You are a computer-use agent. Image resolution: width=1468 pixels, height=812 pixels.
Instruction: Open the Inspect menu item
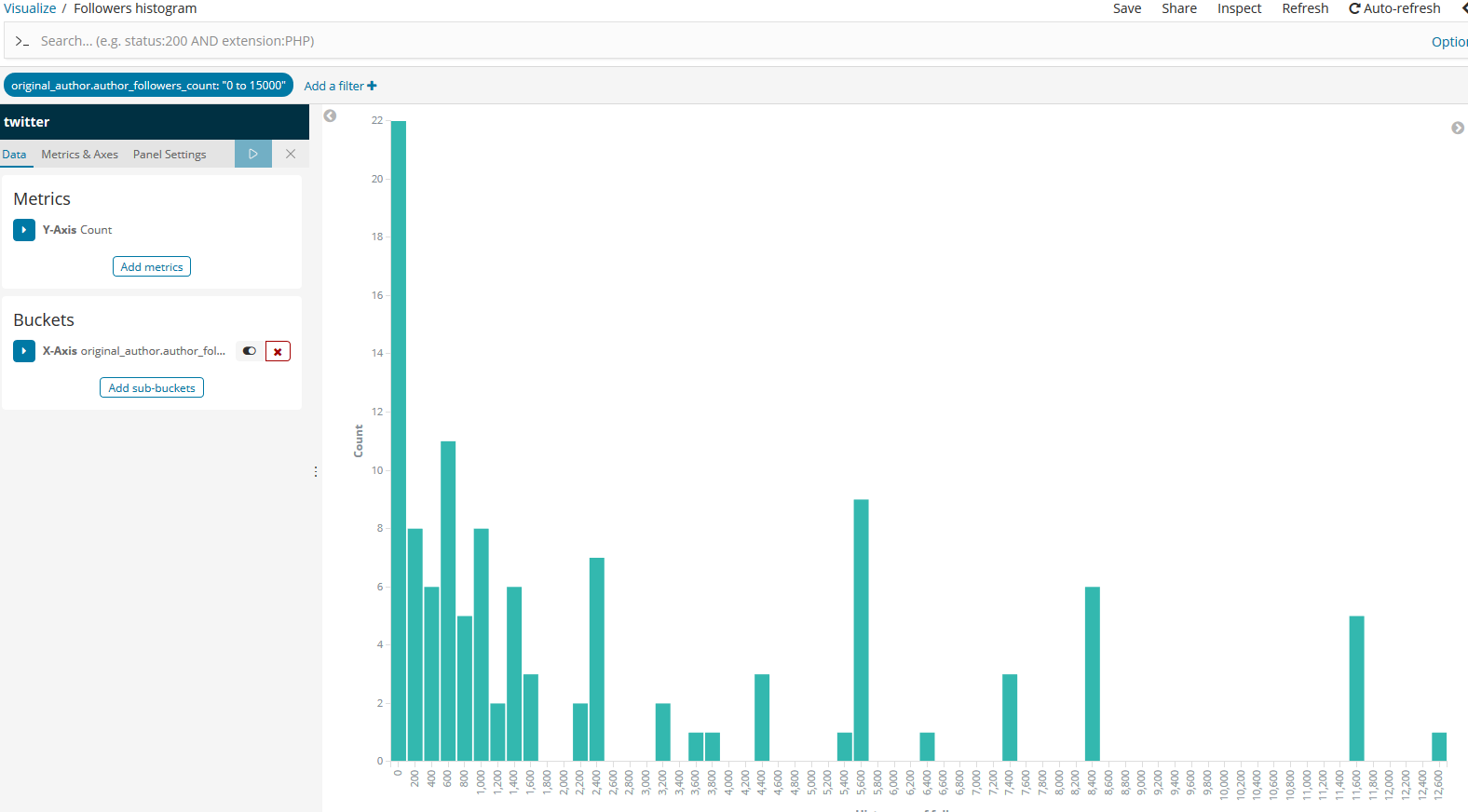(x=1239, y=8)
